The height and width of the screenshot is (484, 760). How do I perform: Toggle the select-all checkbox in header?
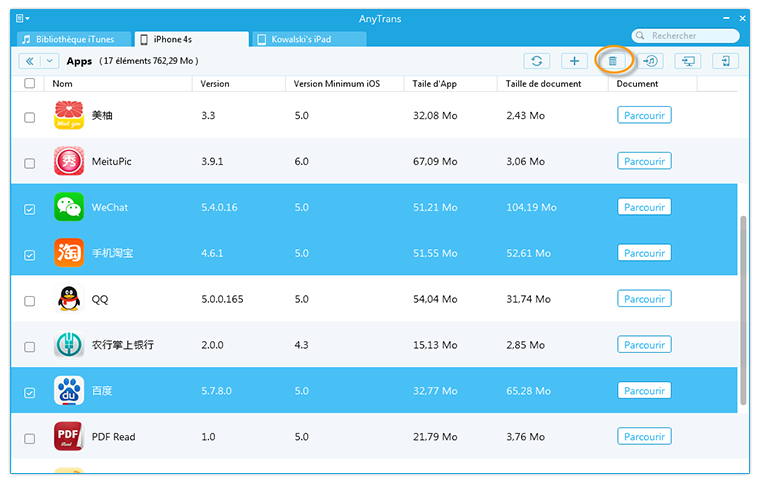tap(30, 83)
